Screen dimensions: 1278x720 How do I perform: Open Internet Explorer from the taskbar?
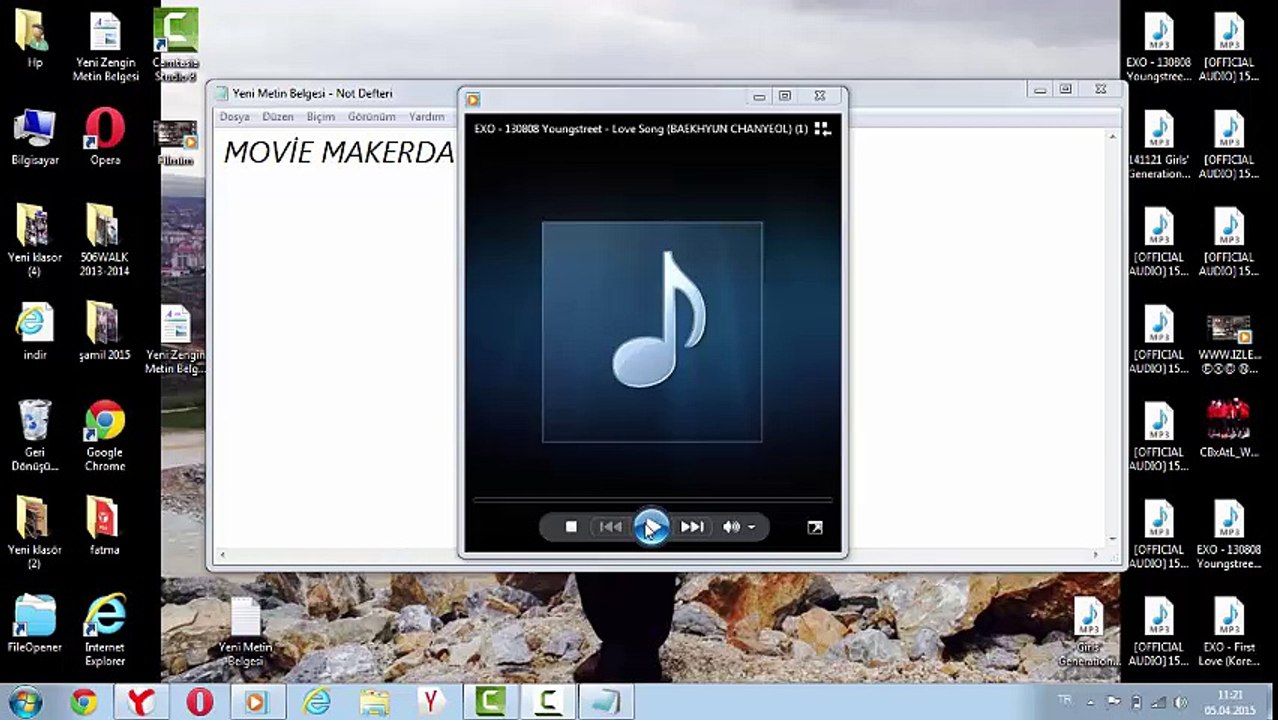pyautogui.click(x=315, y=702)
